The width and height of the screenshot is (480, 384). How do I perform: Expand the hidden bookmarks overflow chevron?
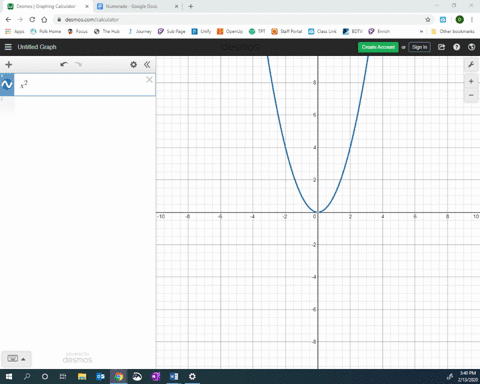pos(421,31)
